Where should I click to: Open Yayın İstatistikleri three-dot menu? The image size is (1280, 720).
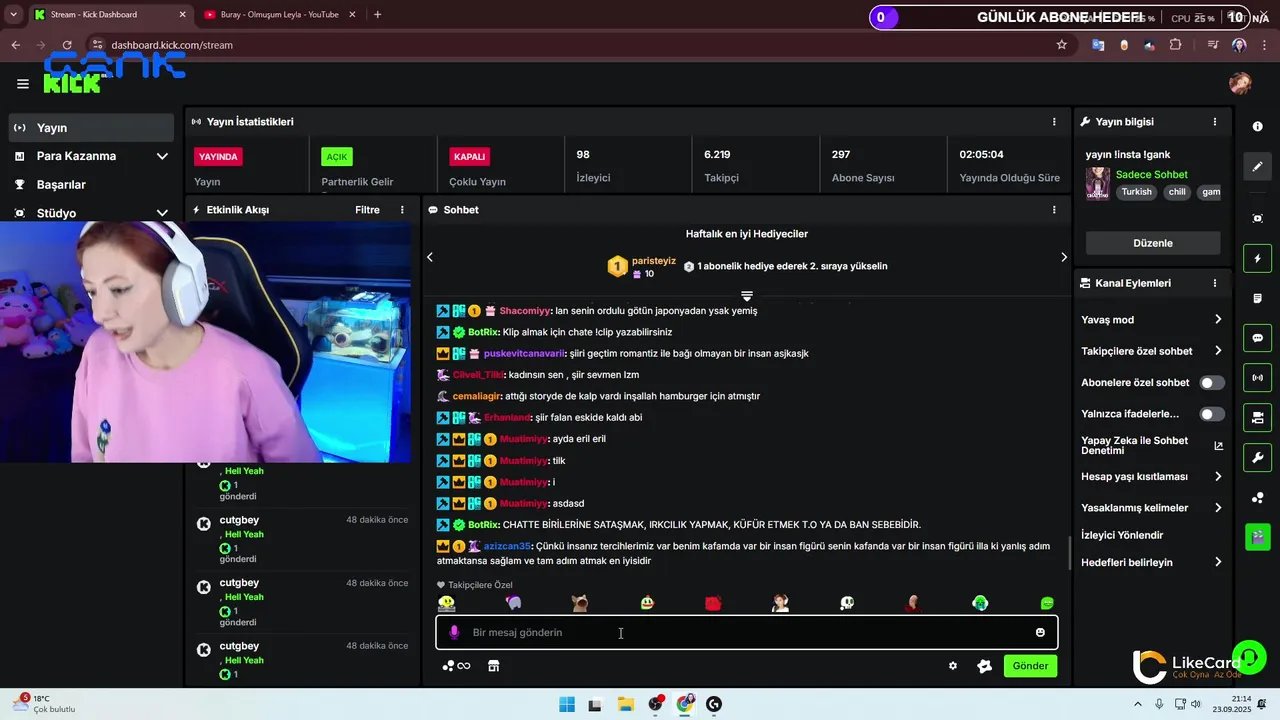1054,122
